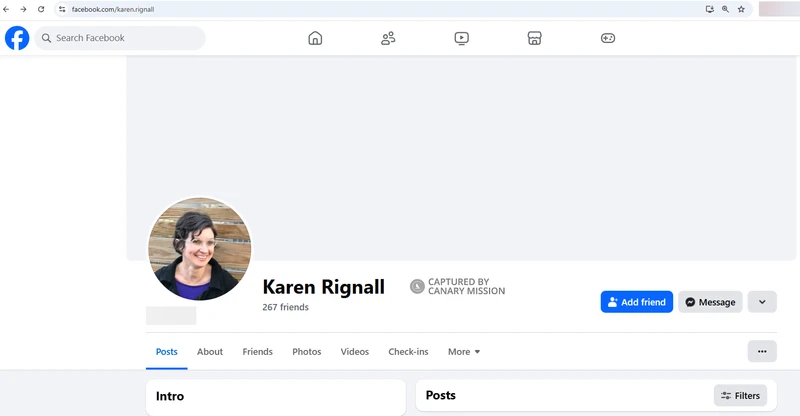Click the Message button

point(710,302)
